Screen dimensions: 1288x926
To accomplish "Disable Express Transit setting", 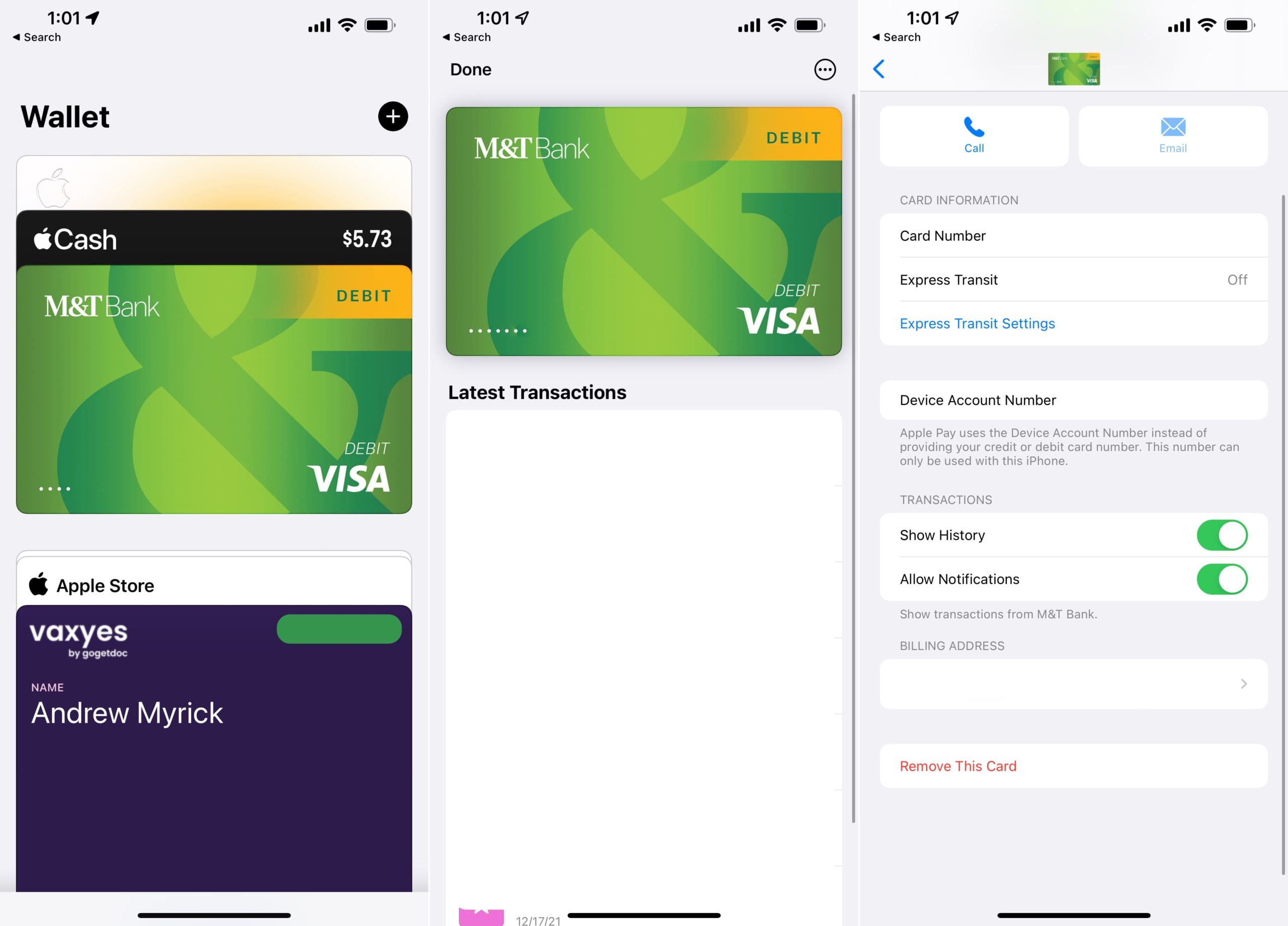I will click(x=1073, y=279).
